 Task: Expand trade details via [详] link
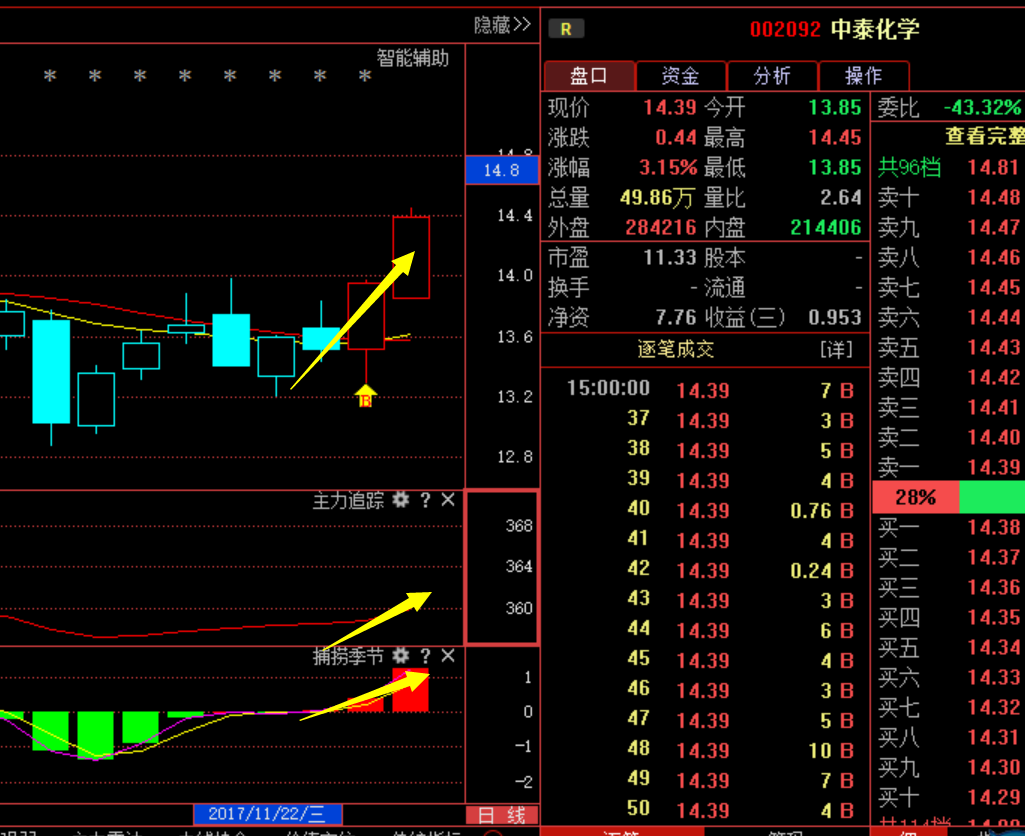coord(836,350)
